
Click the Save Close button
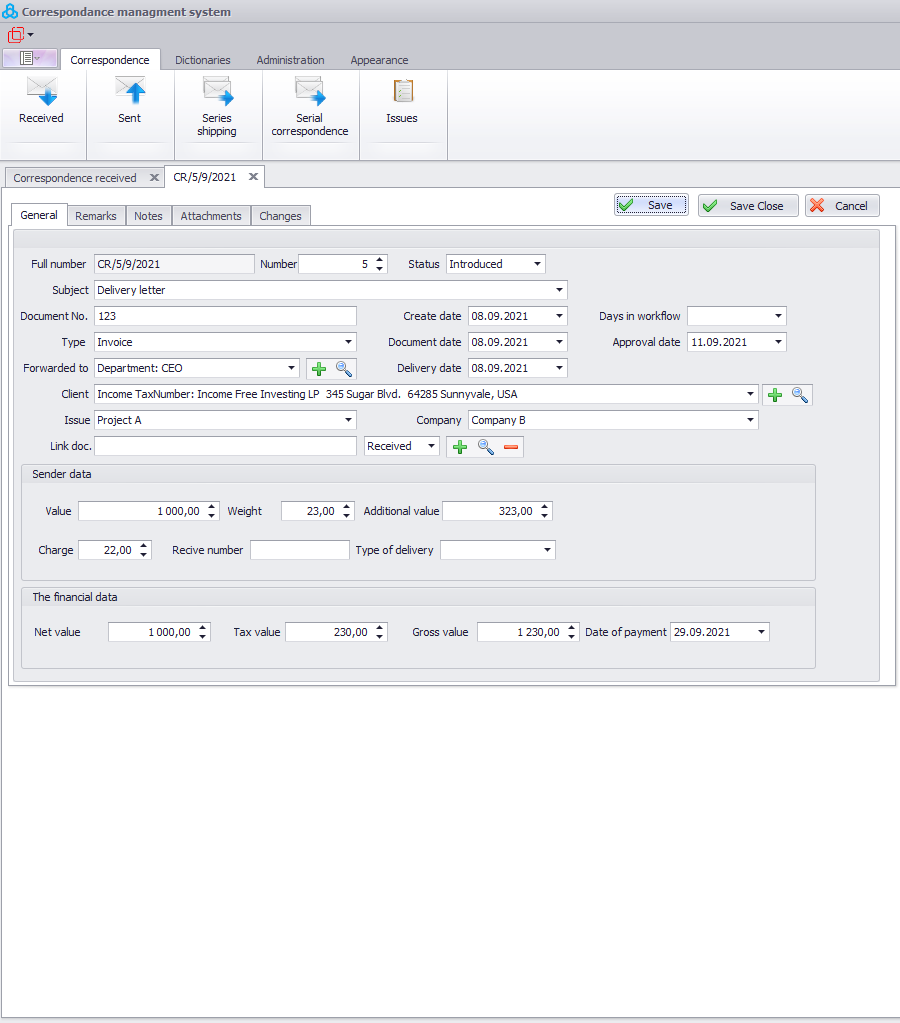(748, 206)
